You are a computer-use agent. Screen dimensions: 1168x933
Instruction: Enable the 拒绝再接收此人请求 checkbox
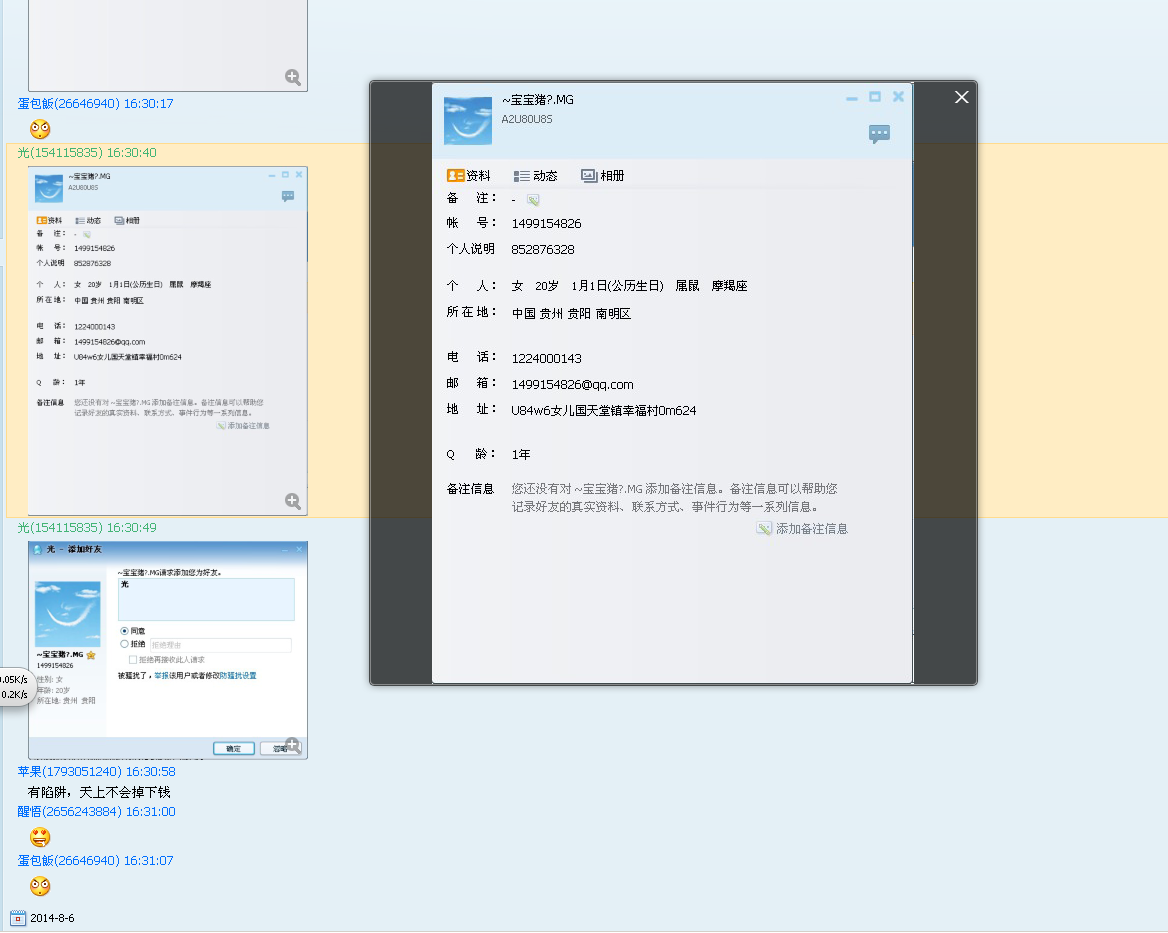point(132,658)
